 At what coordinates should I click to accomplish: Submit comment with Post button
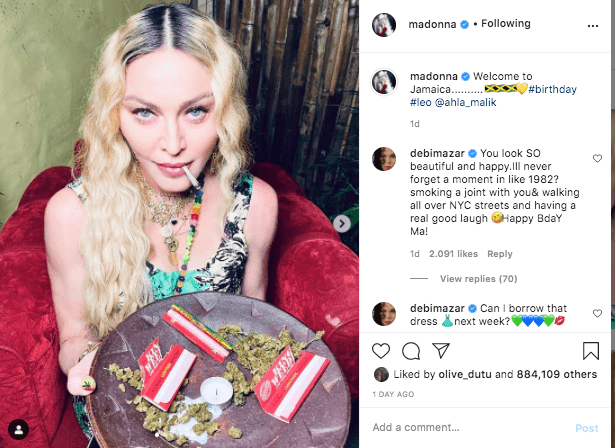click(x=586, y=428)
